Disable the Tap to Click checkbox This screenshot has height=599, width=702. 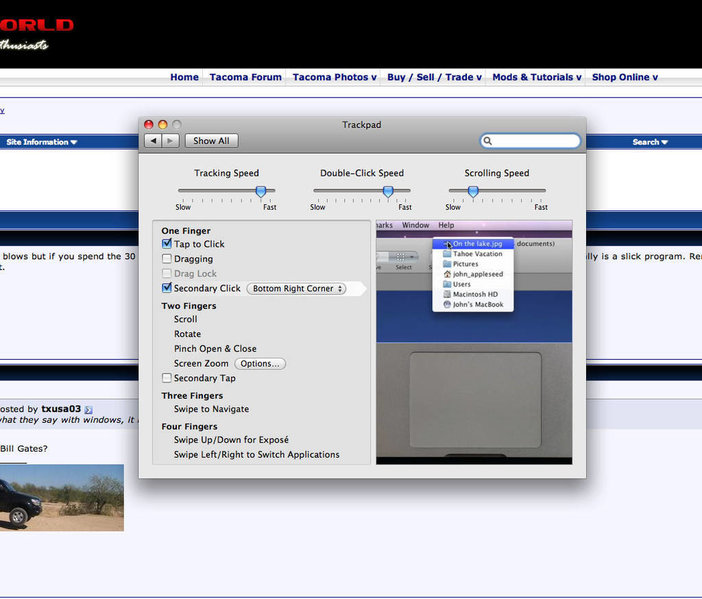167,244
